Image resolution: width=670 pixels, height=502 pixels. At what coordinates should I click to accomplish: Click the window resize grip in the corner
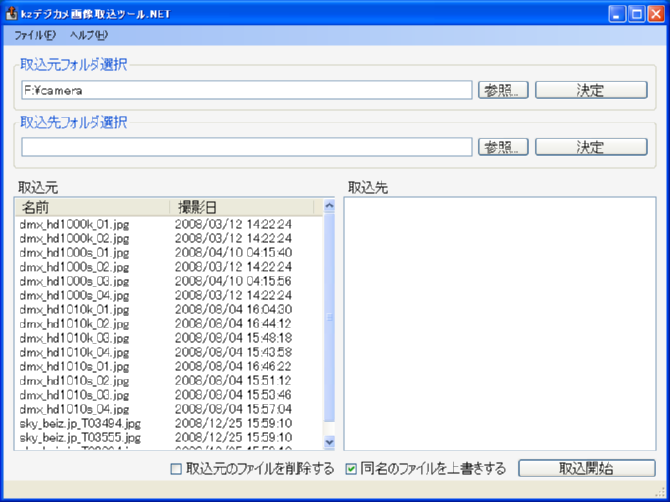pos(660,490)
